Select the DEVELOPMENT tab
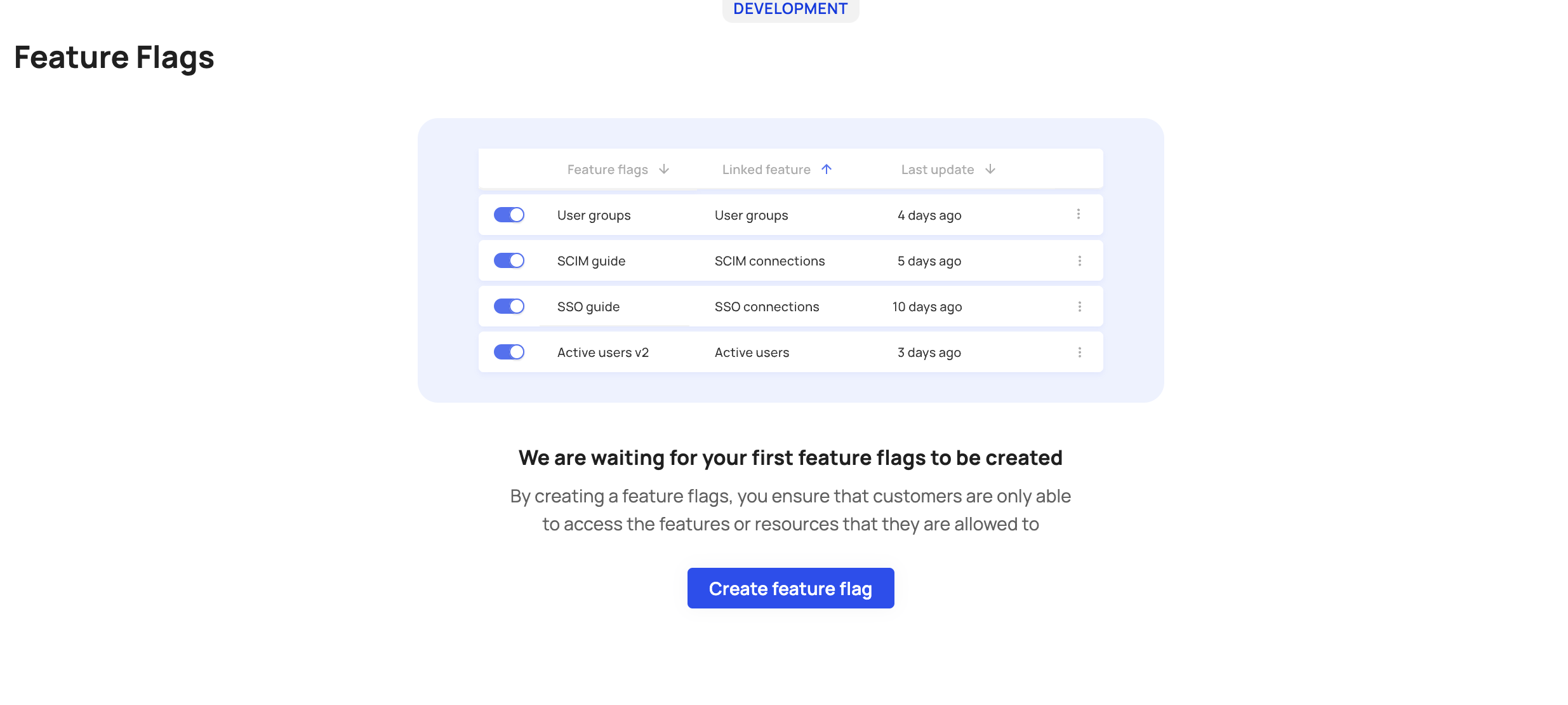 click(x=790, y=9)
